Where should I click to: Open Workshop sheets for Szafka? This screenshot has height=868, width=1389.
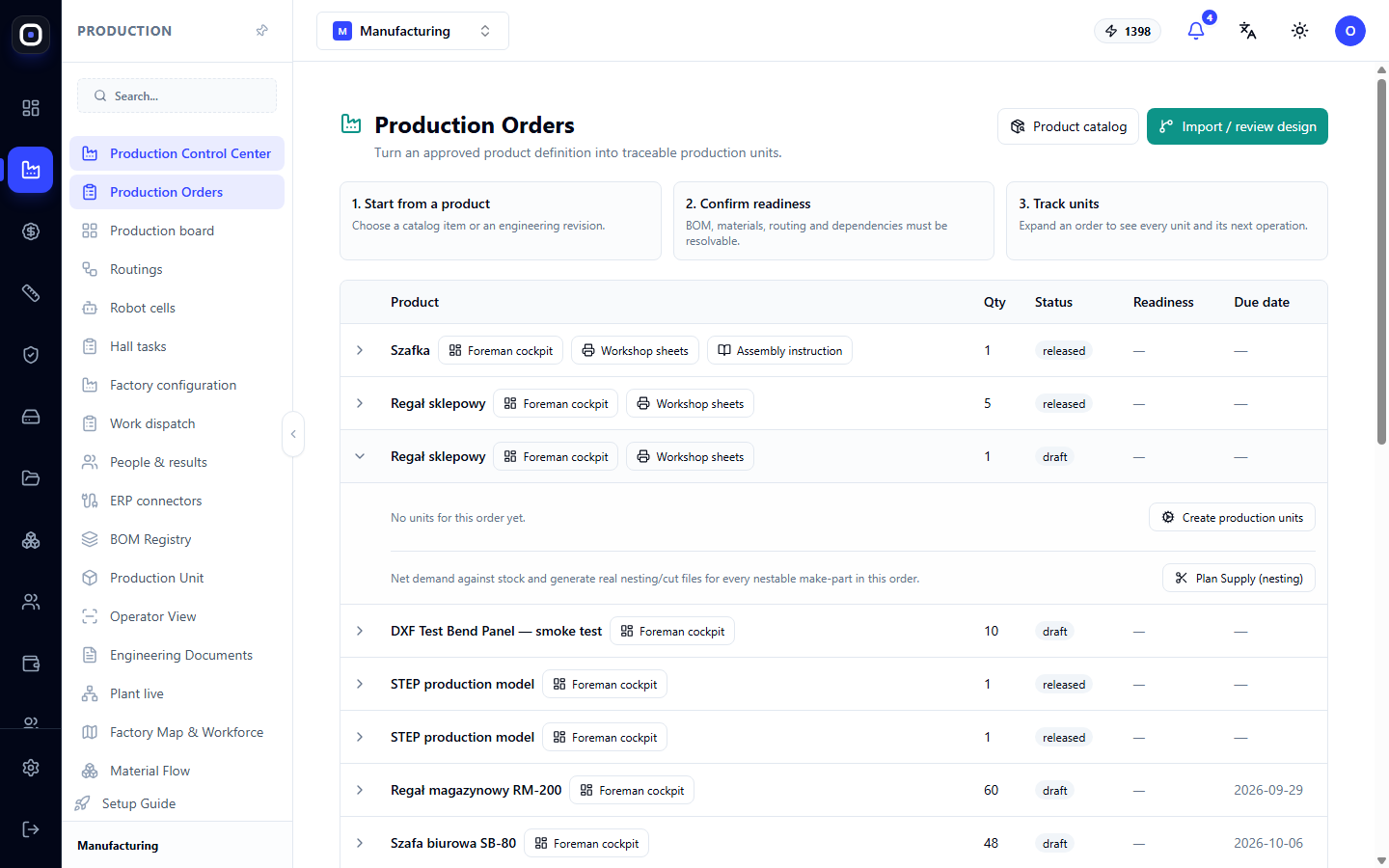pyautogui.click(x=635, y=350)
